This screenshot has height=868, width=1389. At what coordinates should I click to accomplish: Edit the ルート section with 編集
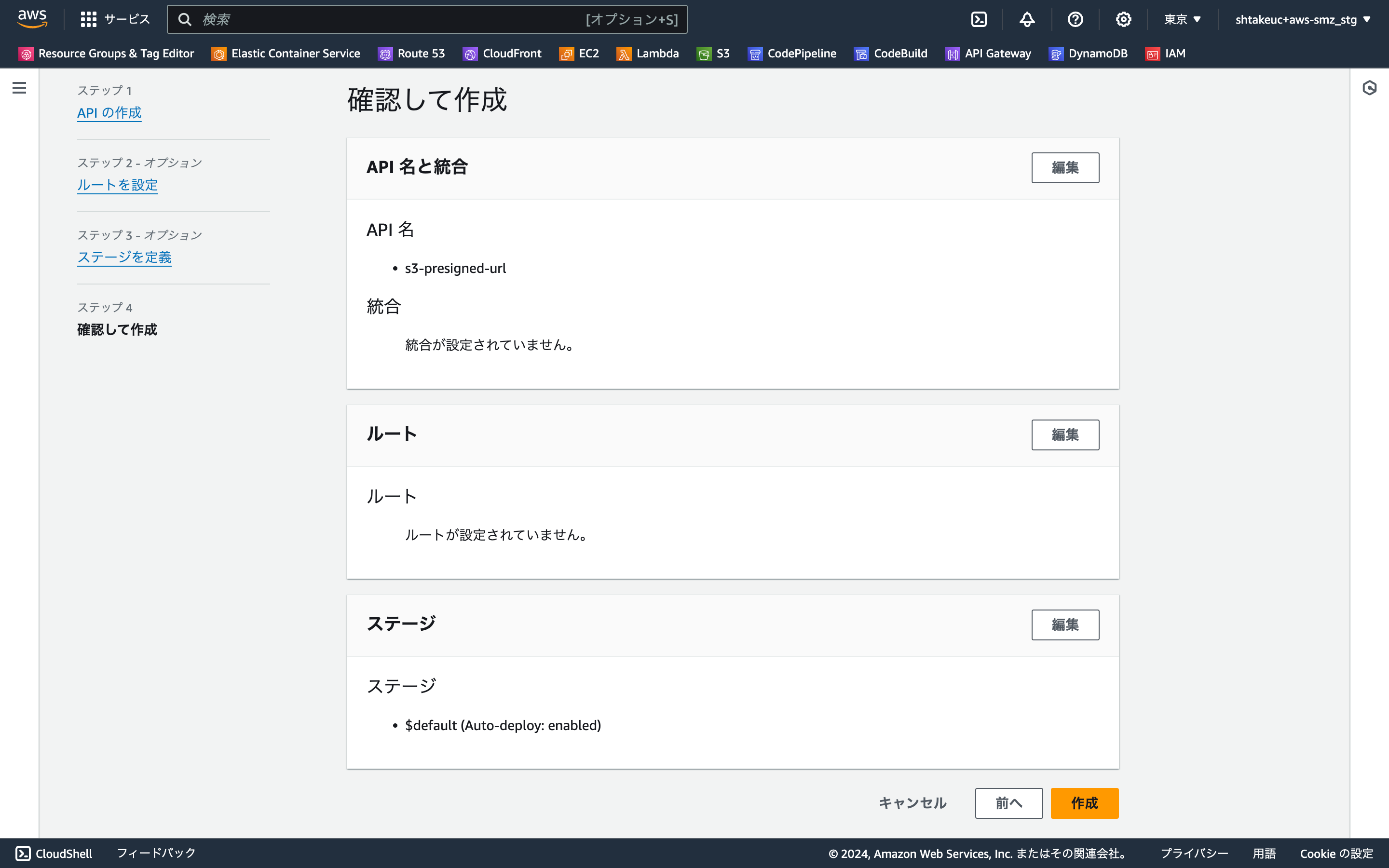[x=1065, y=434]
